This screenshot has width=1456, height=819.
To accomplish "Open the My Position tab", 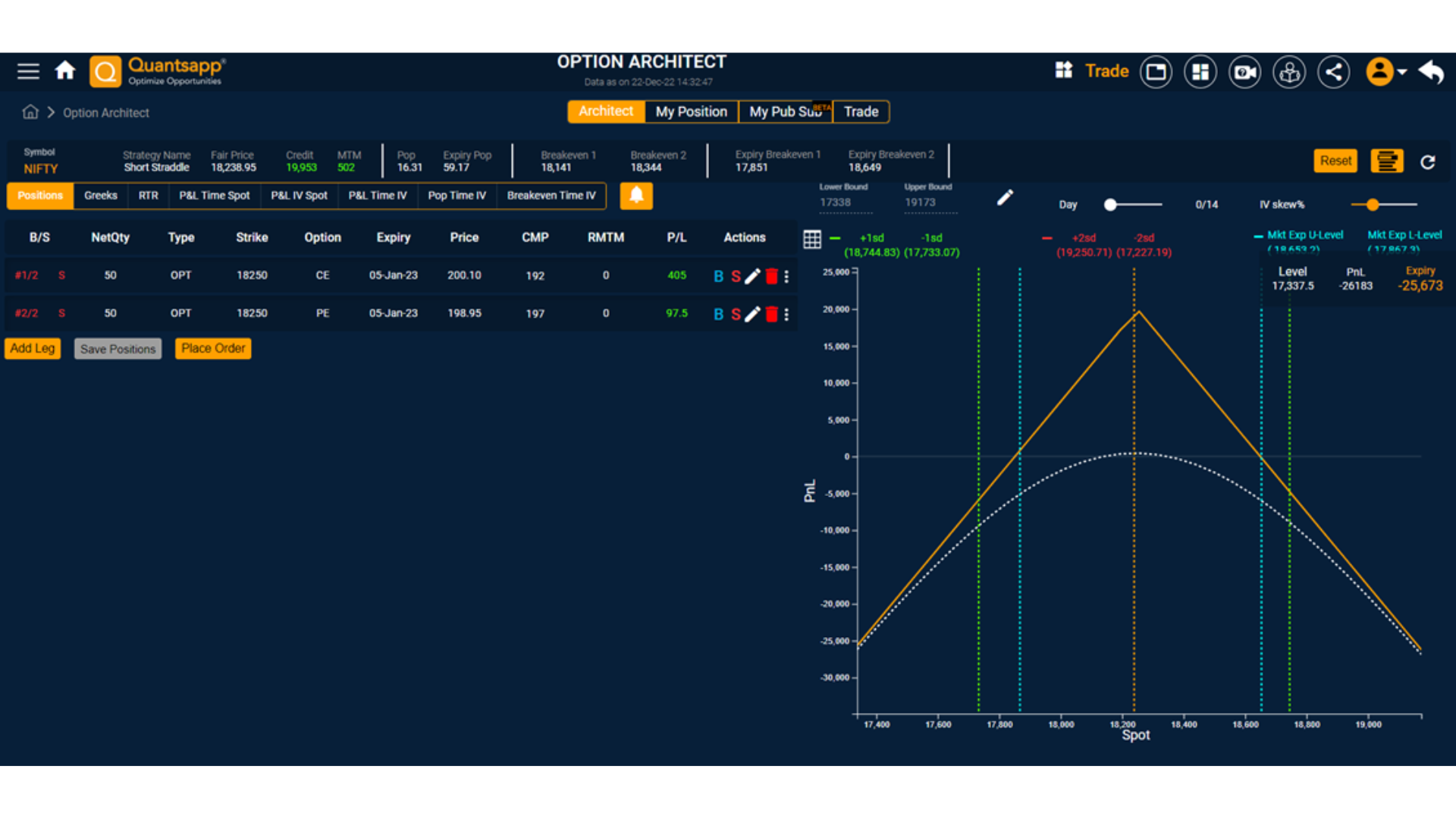I will point(691,111).
